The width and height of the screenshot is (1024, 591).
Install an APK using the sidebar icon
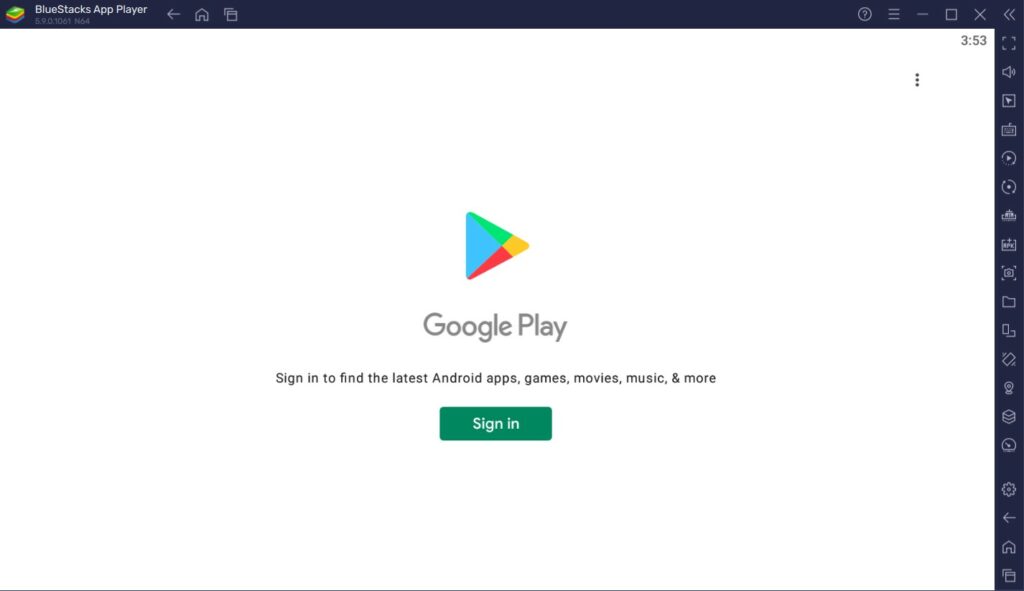(1008, 244)
